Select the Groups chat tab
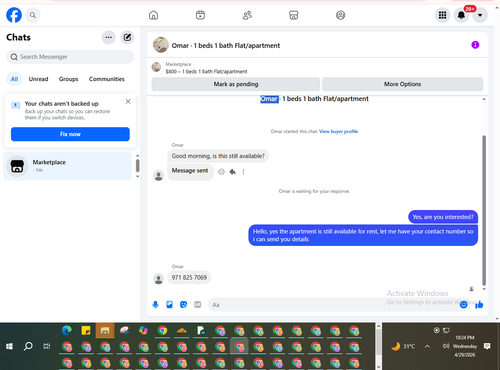Viewport: 500px width, 370px height. pos(68,79)
